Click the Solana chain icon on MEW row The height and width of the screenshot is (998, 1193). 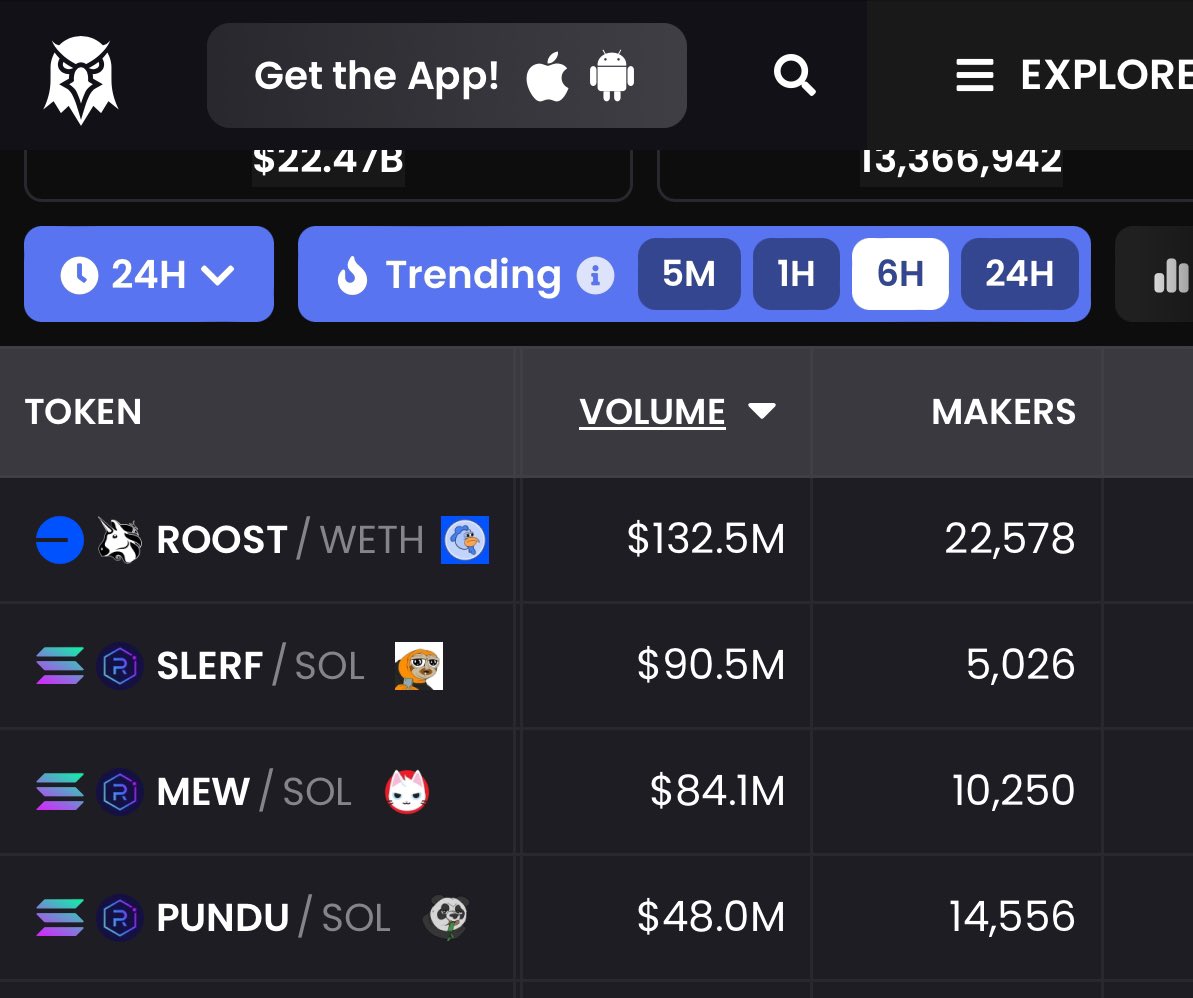60,792
